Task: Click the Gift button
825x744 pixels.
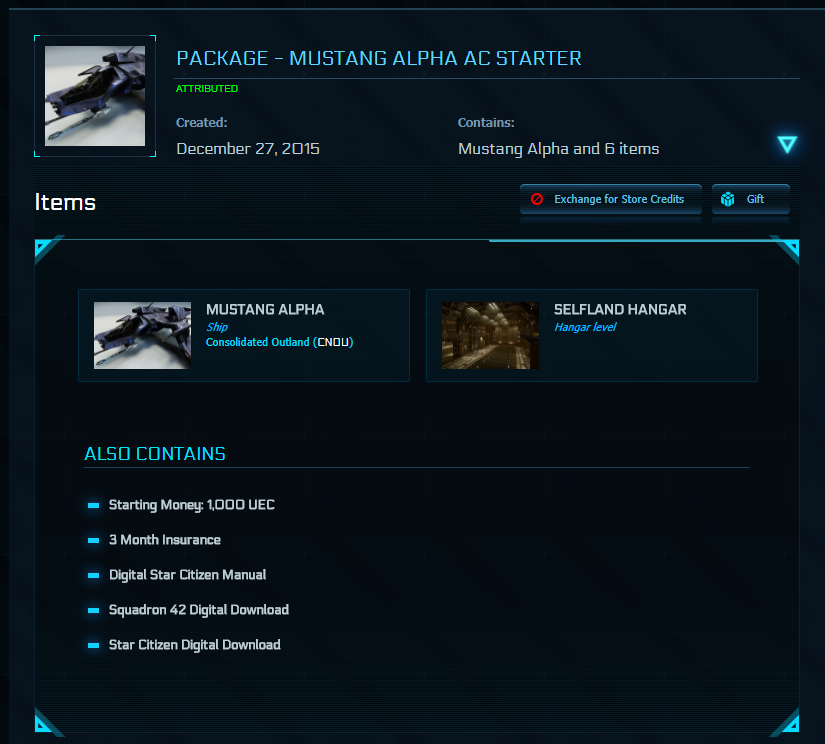Action: coord(750,199)
